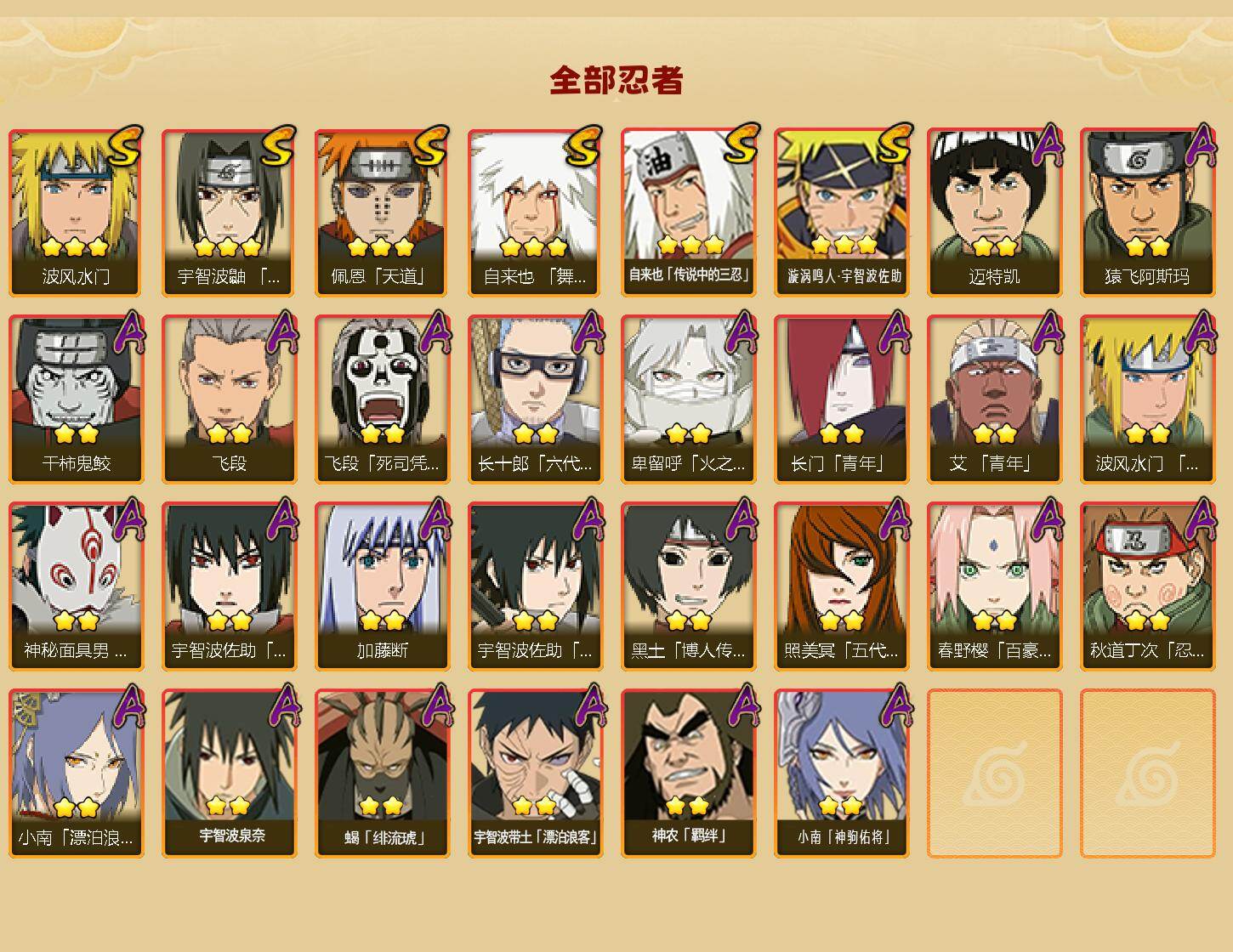Click the 蝎「绯流琥」 ninja card
The height and width of the screenshot is (952, 1233).
point(383,773)
